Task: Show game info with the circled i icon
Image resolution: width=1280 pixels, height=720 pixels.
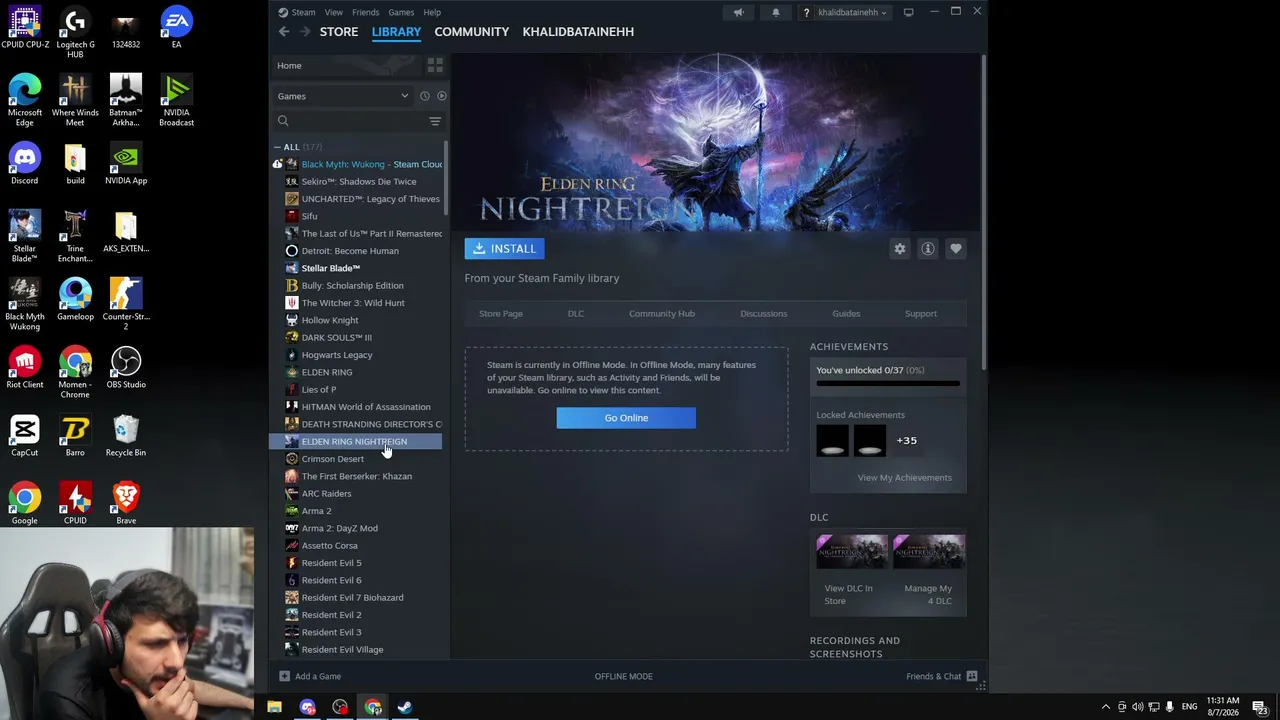Action: coord(928,249)
